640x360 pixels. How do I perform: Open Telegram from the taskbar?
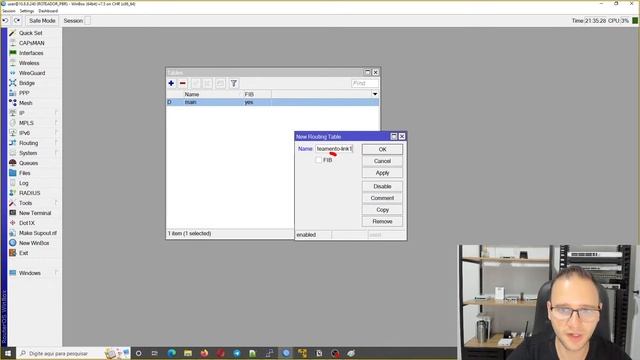(237, 353)
